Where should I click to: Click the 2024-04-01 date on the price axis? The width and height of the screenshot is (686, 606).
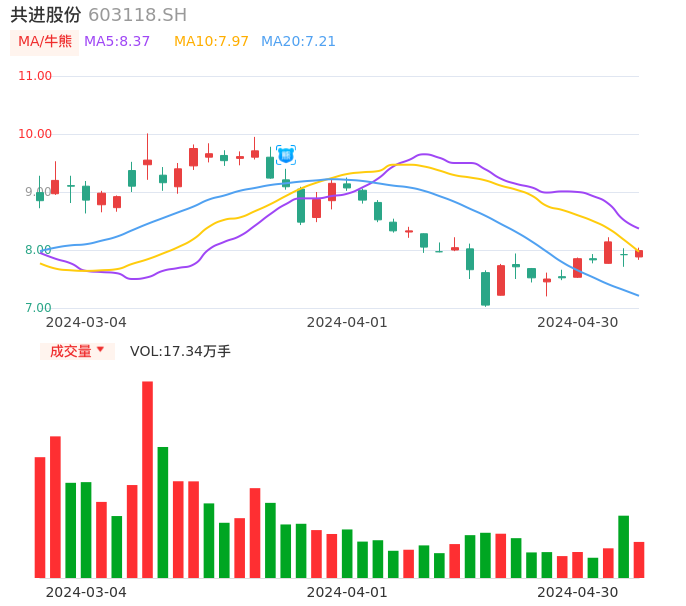coord(347,322)
